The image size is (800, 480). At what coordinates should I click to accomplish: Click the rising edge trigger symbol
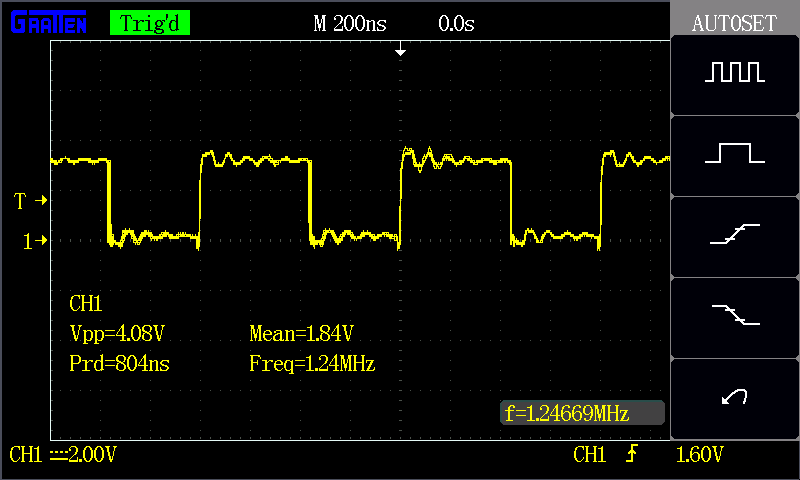pyautogui.click(x=631, y=455)
